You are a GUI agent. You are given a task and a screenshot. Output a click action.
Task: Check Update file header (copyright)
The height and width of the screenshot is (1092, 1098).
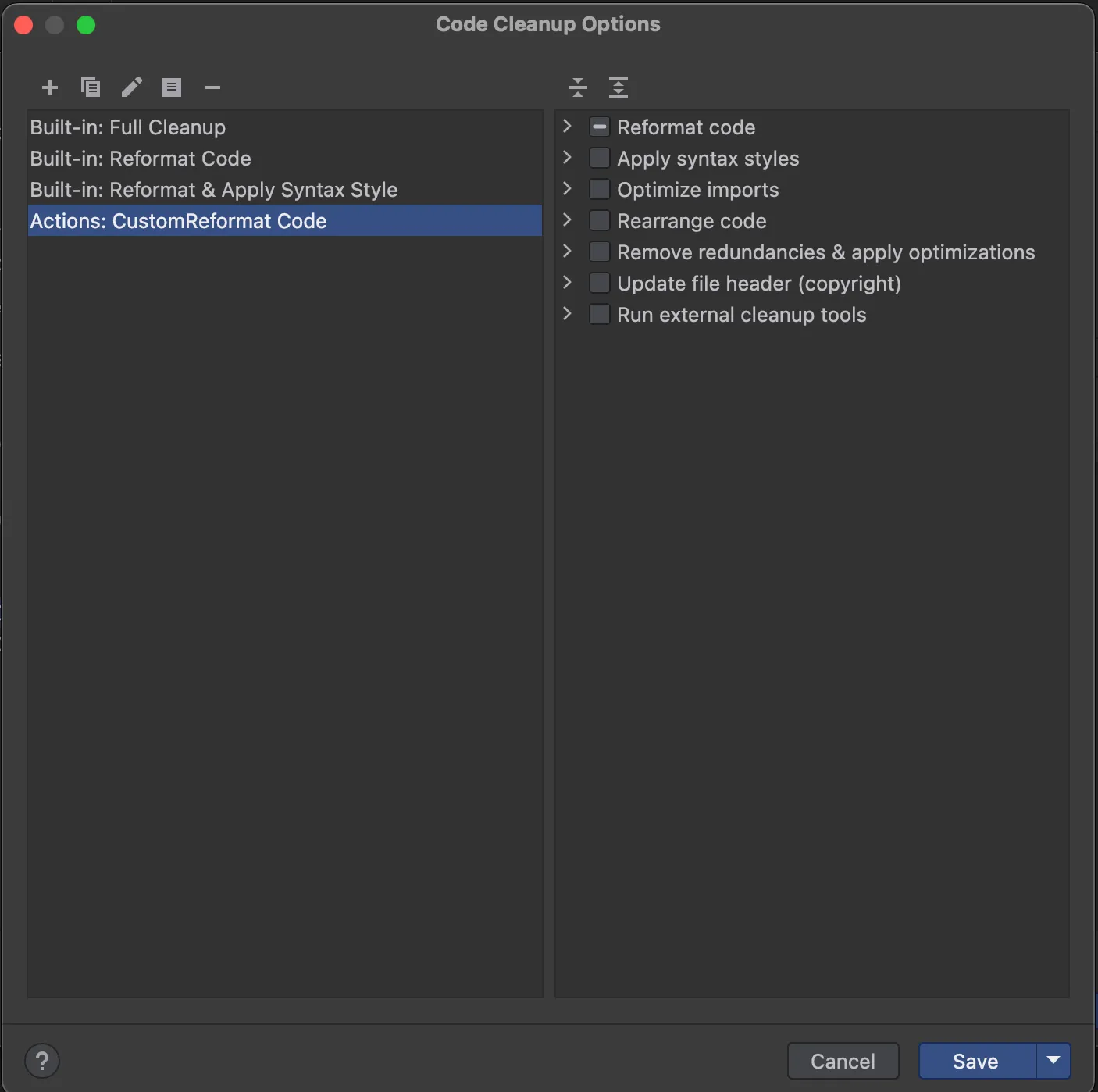tap(599, 284)
